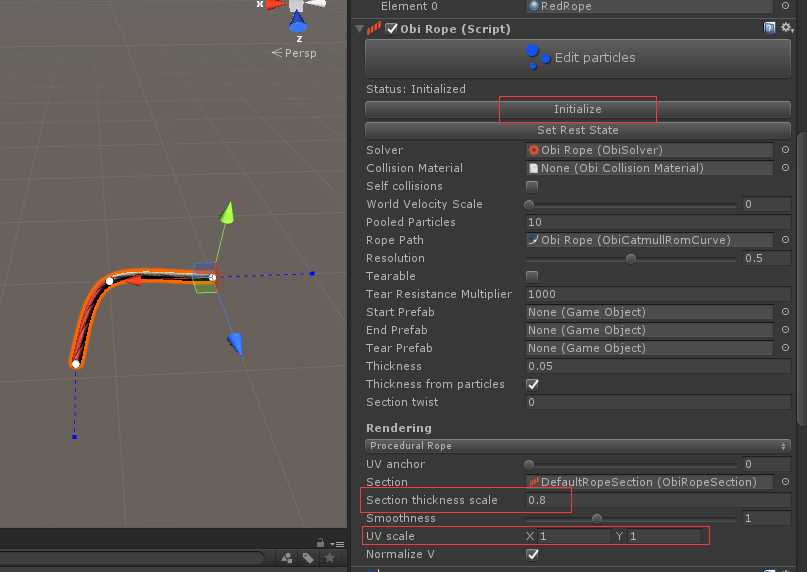Uncheck Thickness from particles
The width and height of the screenshot is (807, 572).
point(532,384)
